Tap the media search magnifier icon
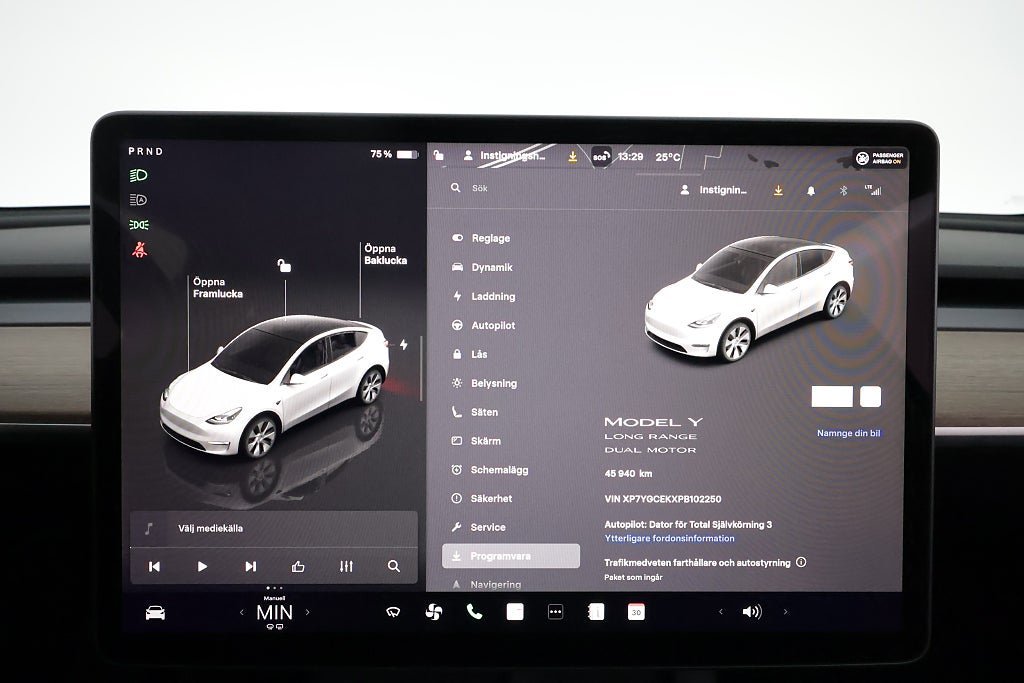 (394, 566)
